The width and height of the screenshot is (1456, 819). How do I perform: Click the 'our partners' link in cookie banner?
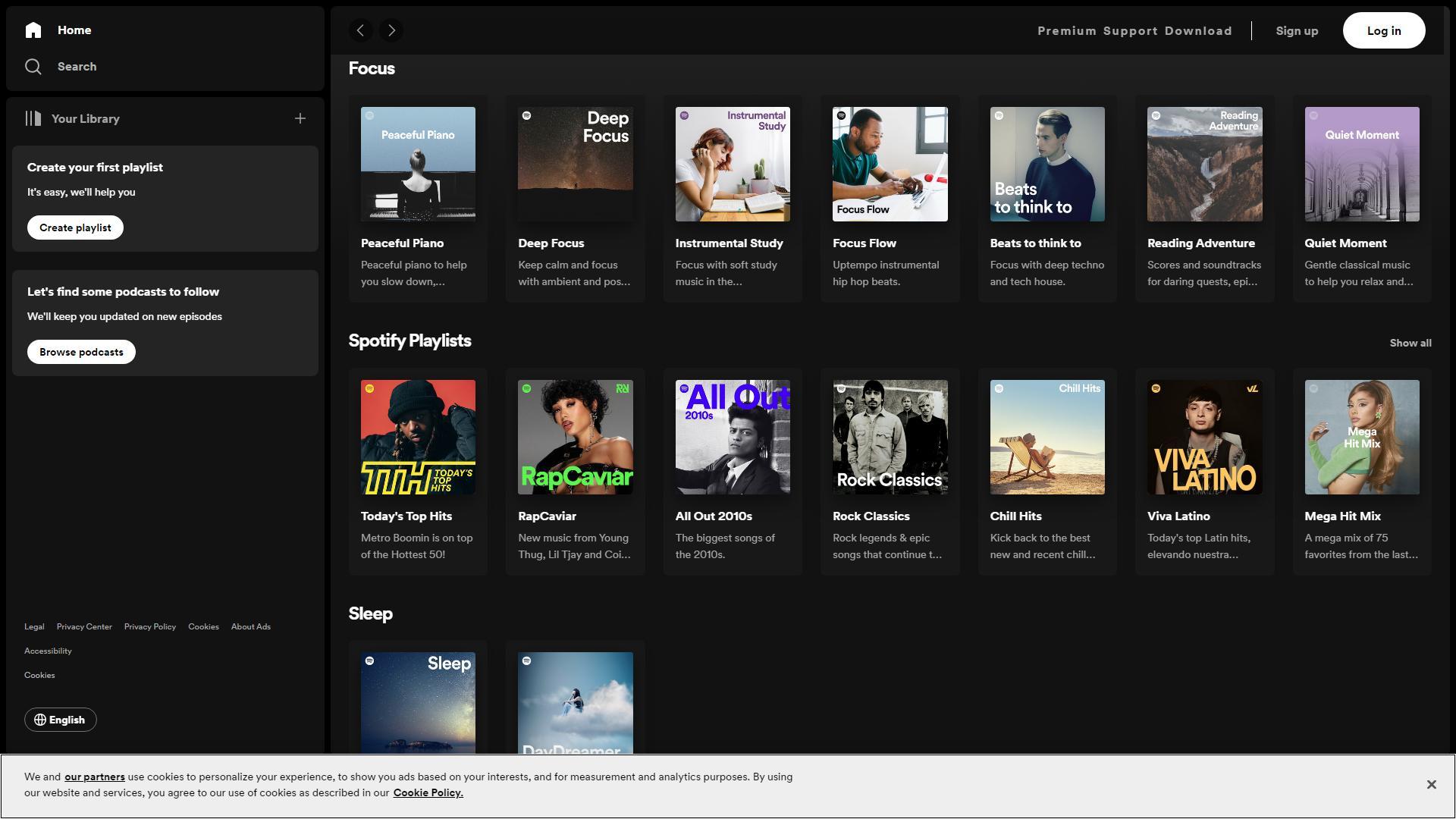95,777
